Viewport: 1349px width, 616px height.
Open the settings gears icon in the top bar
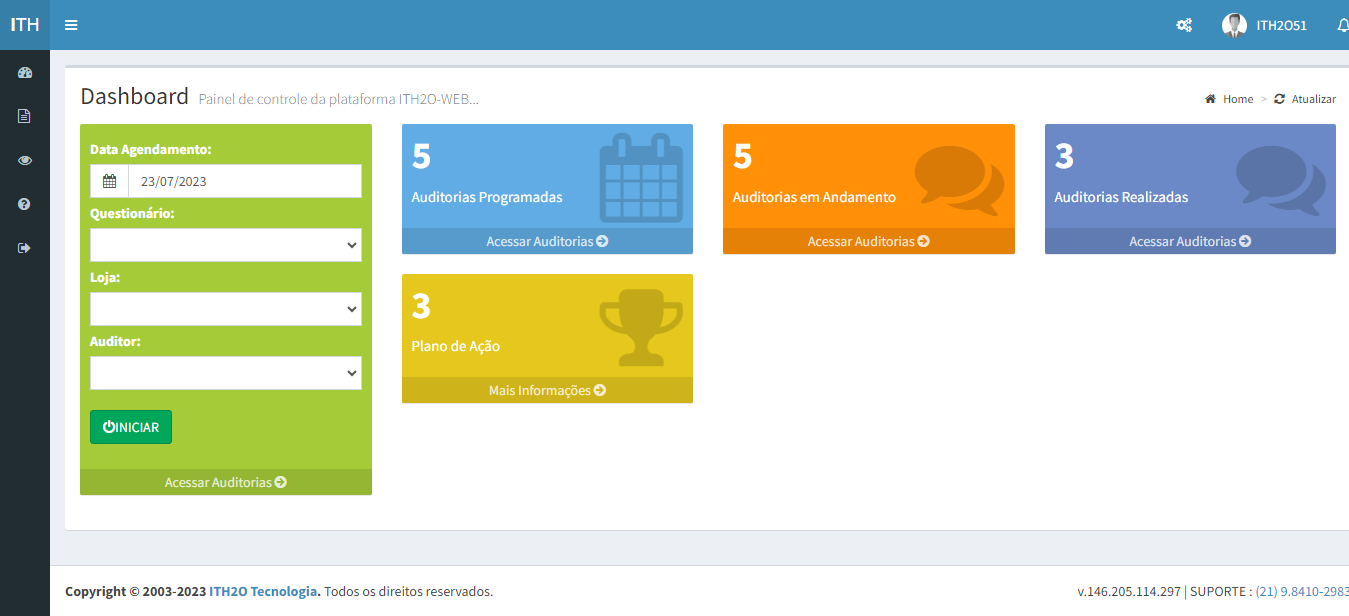(1184, 24)
